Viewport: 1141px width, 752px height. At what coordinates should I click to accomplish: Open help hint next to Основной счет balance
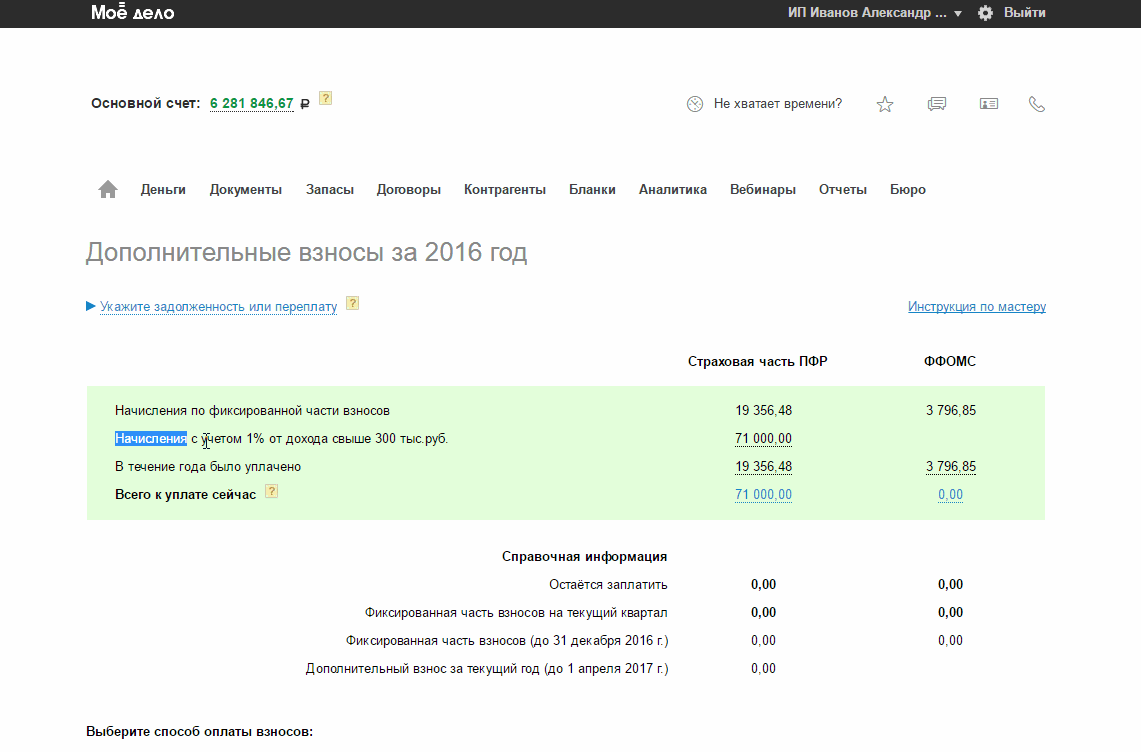pyautogui.click(x=325, y=98)
